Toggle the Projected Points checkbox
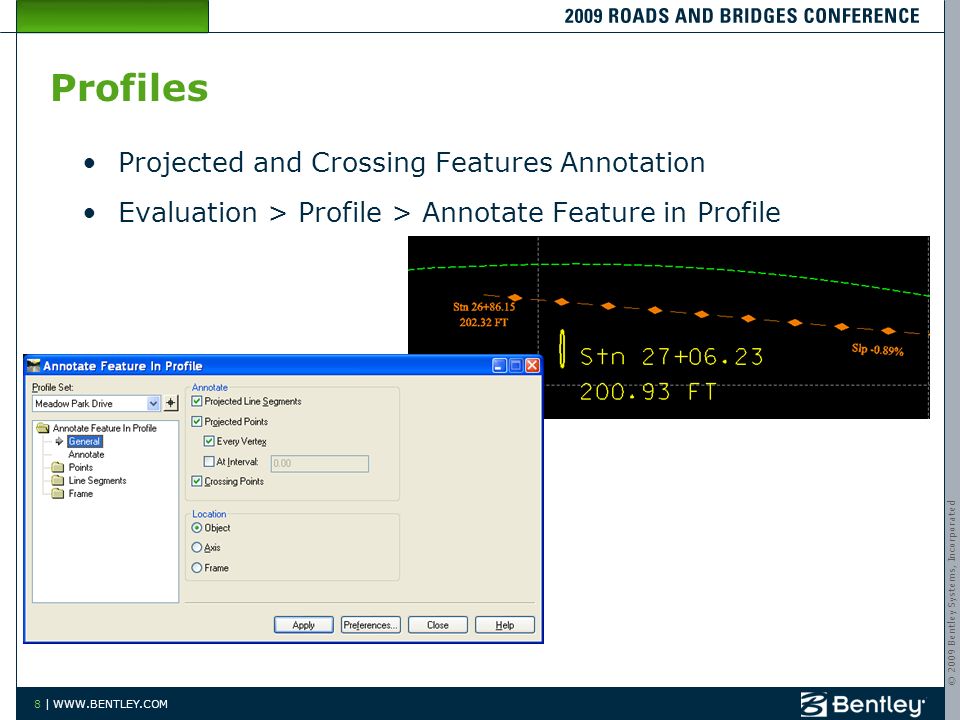Screen dimensions: 960x720 [x=197, y=422]
